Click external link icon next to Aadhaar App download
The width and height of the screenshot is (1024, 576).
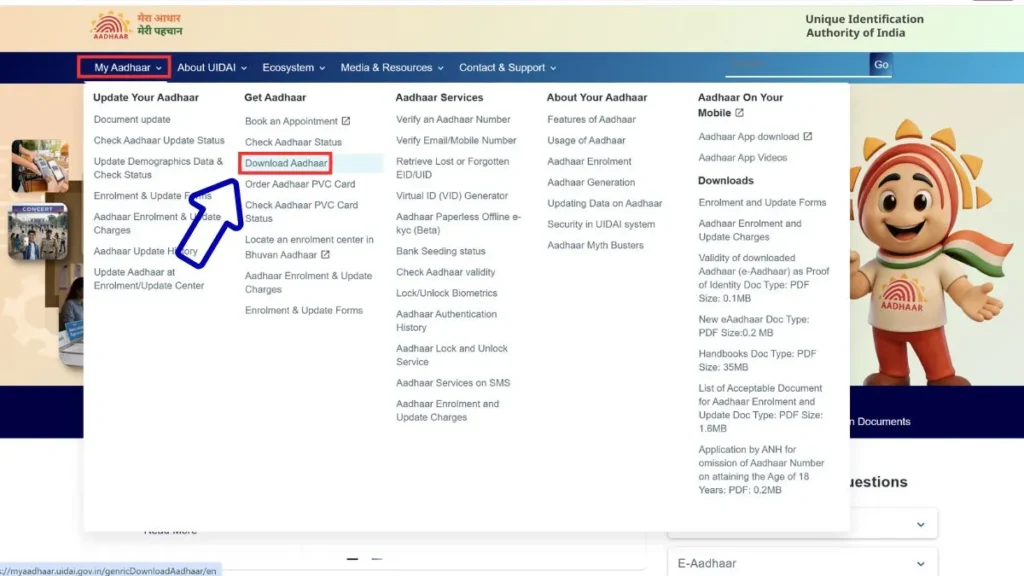click(808, 136)
